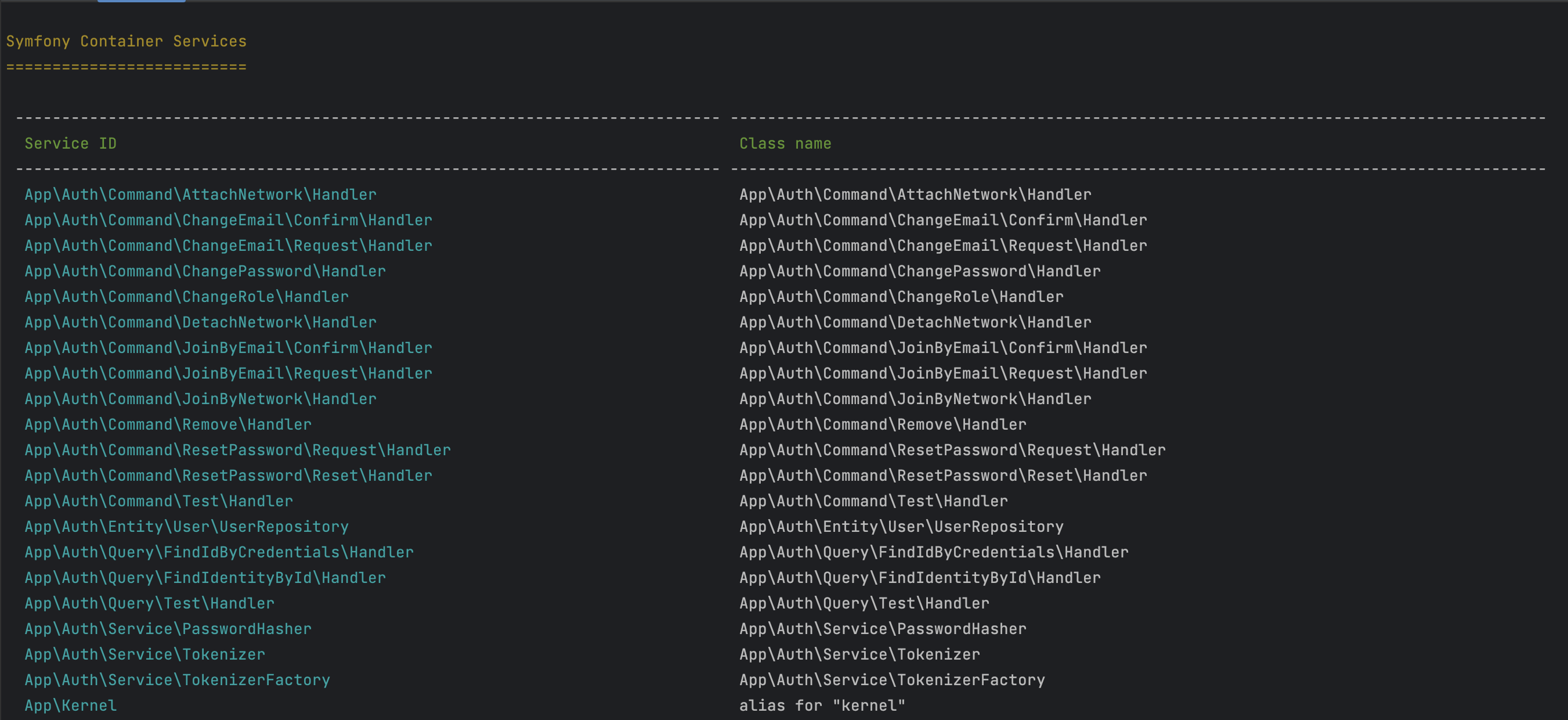1568x720 pixels.
Task: Click the "Class name" column header
Action: coord(785,144)
